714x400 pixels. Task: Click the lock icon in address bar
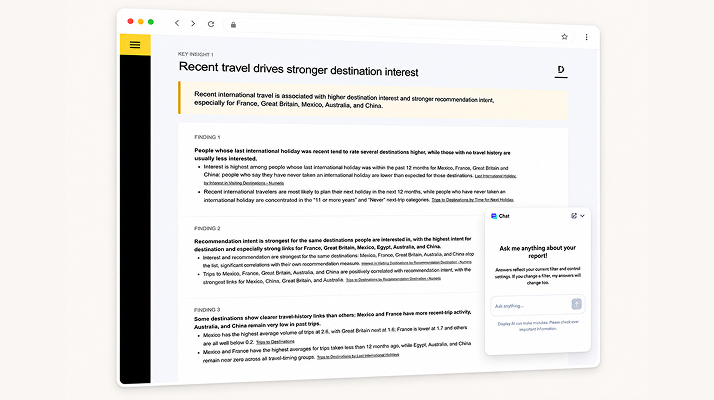click(x=233, y=25)
